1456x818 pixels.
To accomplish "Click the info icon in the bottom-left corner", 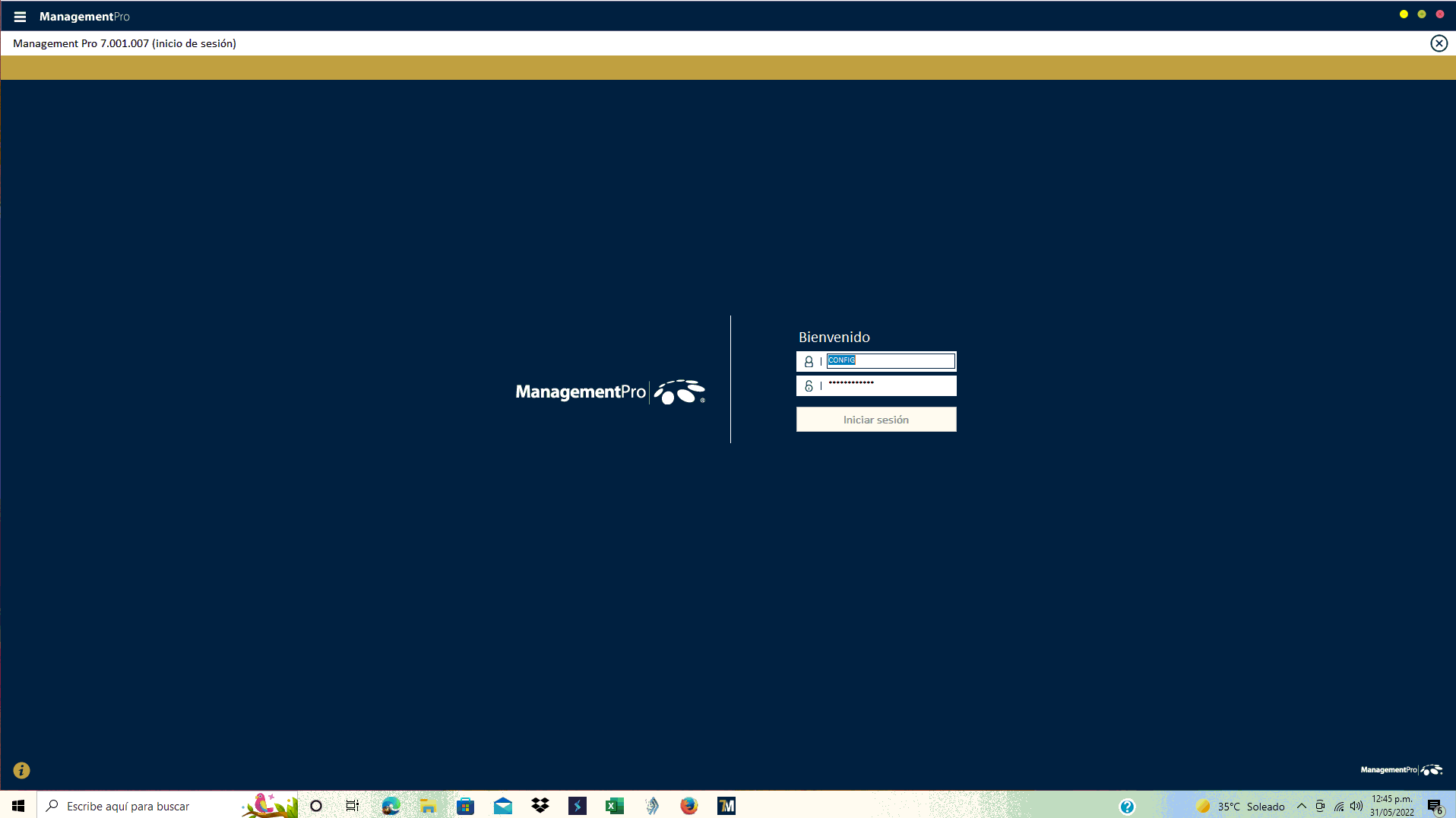I will tap(21, 770).
